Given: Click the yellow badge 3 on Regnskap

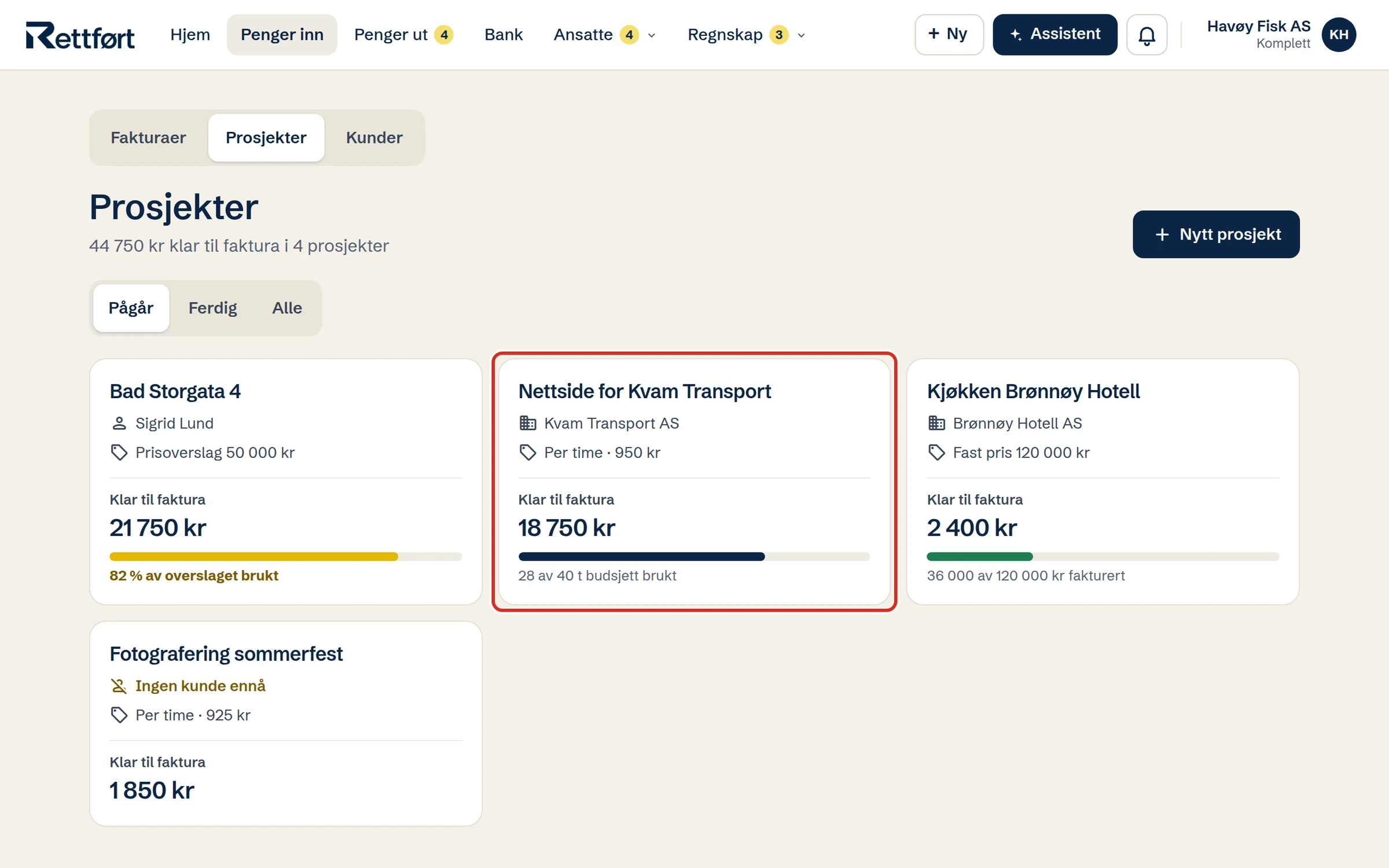Looking at the screenshot, I should [779, 35].
